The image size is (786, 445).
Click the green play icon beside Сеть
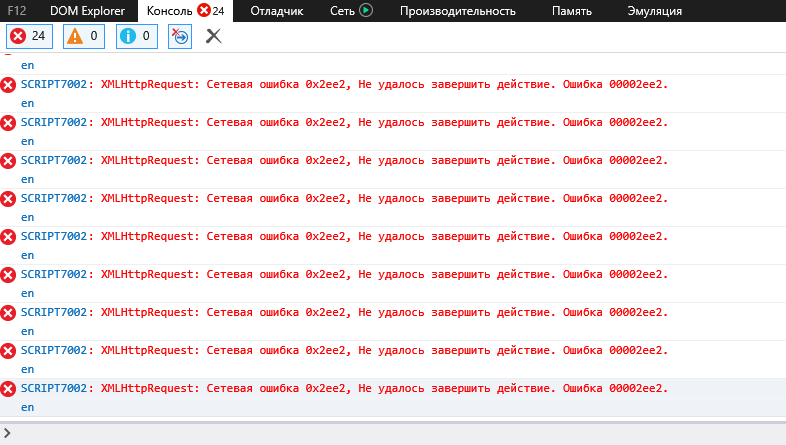click(366, 10)
